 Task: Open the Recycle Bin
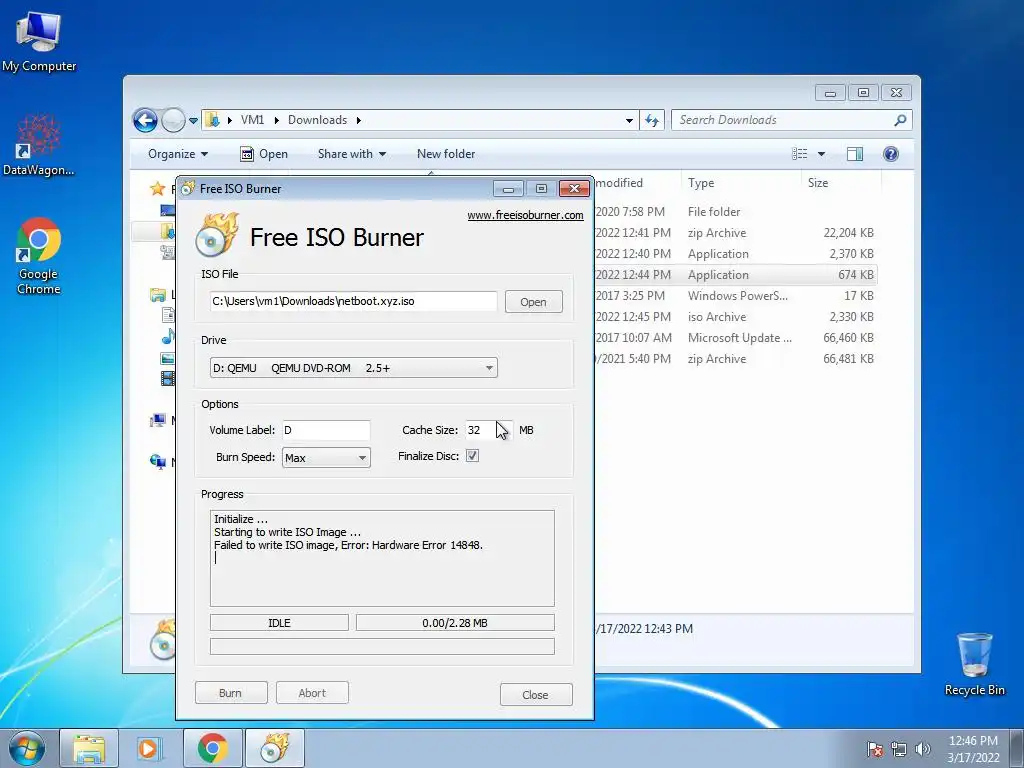click(974, 663)
